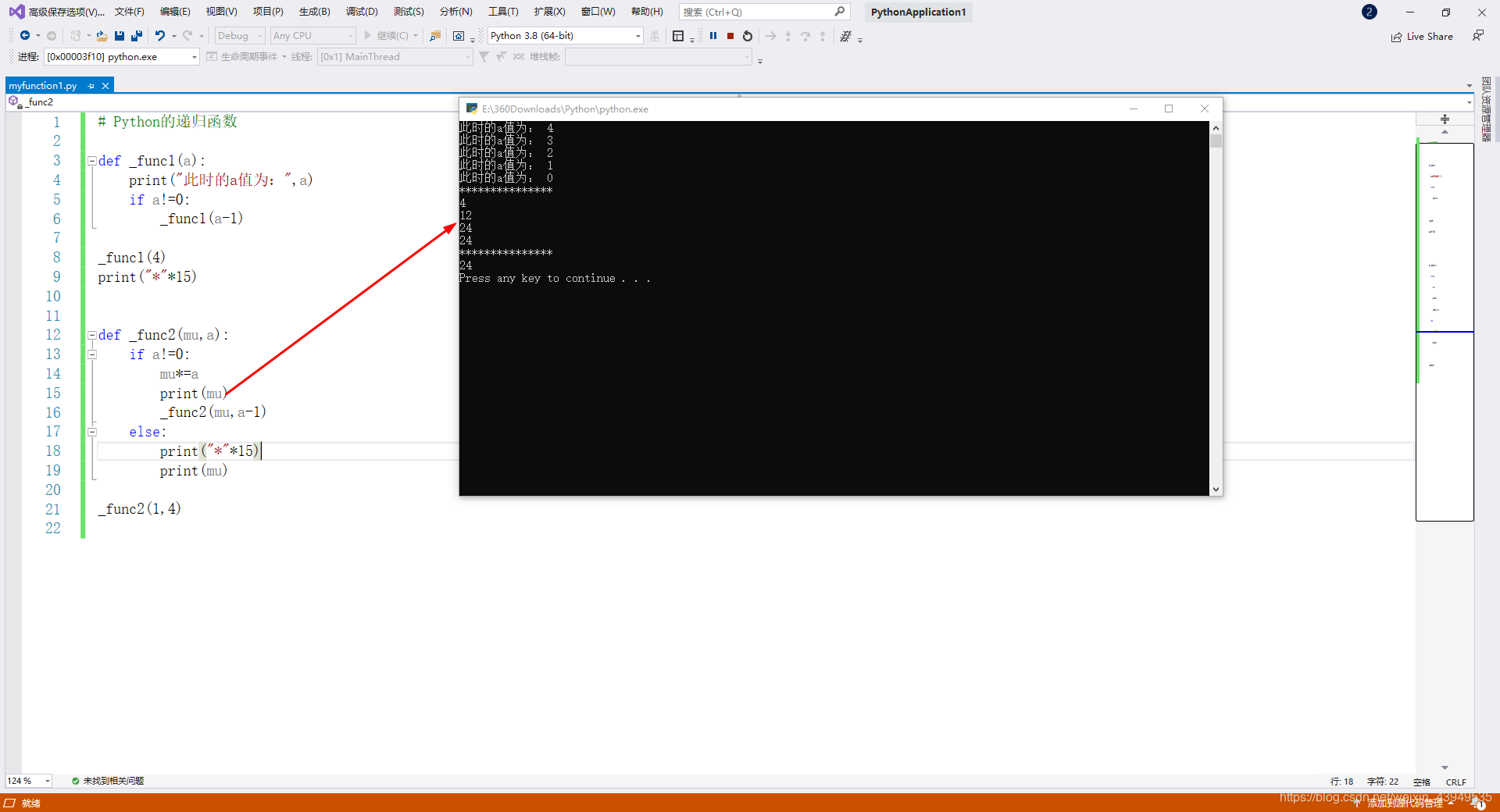The image size is (1500, 812).
Task: Click the Live Share button
Action: pyautogui.click(x=1422, y=37)
